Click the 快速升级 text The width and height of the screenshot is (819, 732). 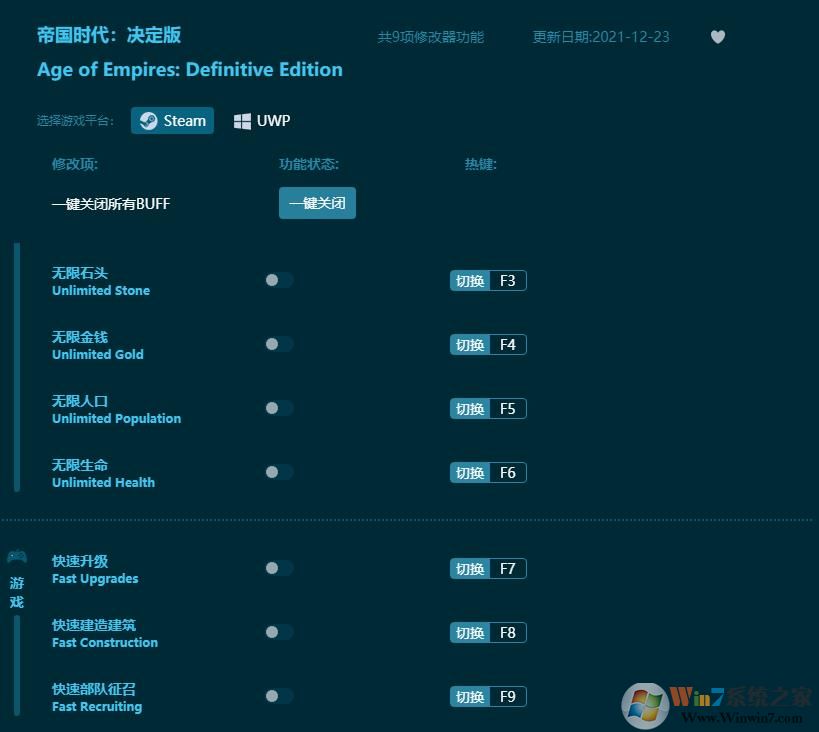79,561
